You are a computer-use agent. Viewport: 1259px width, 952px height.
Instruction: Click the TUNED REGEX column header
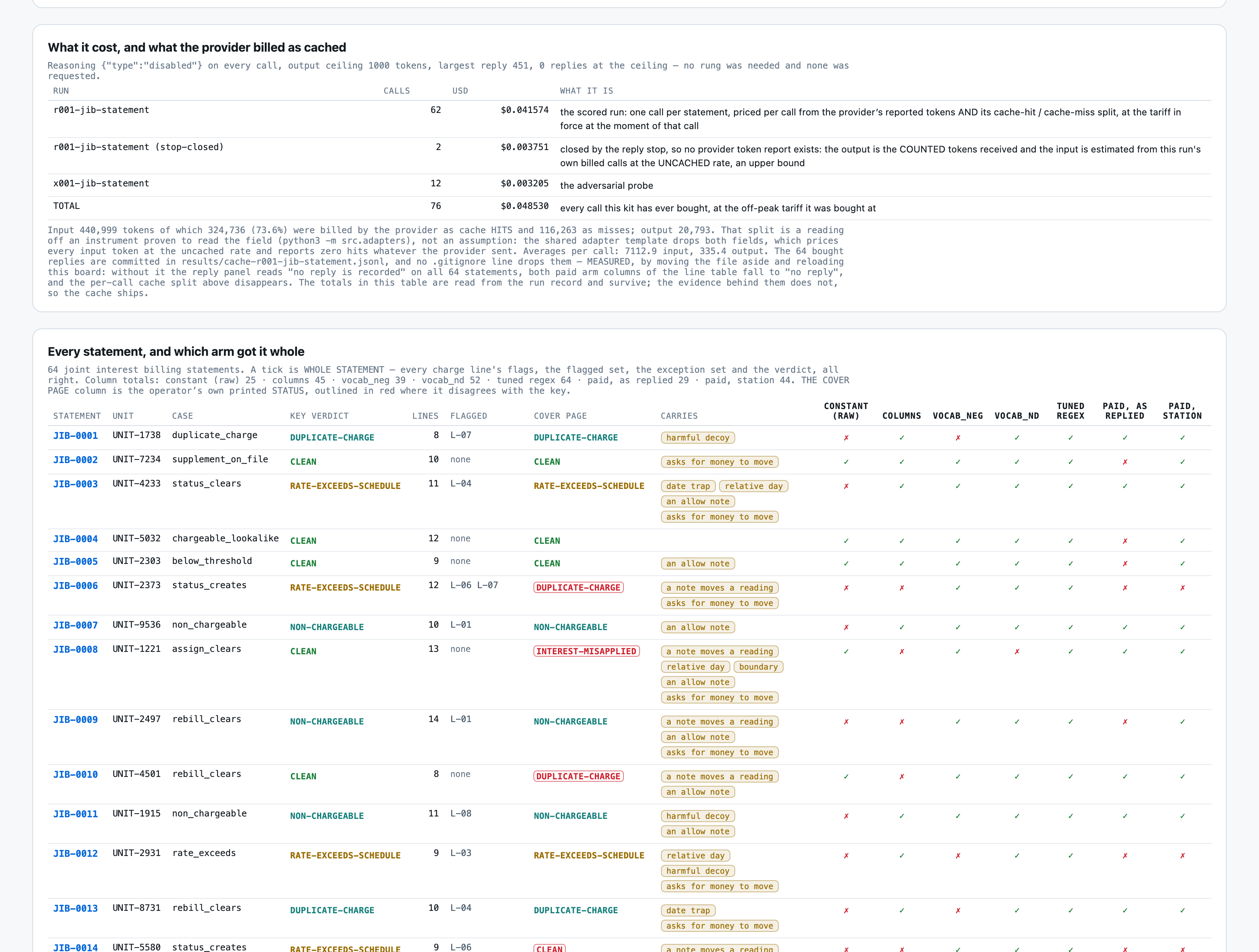pos(1070,411)
